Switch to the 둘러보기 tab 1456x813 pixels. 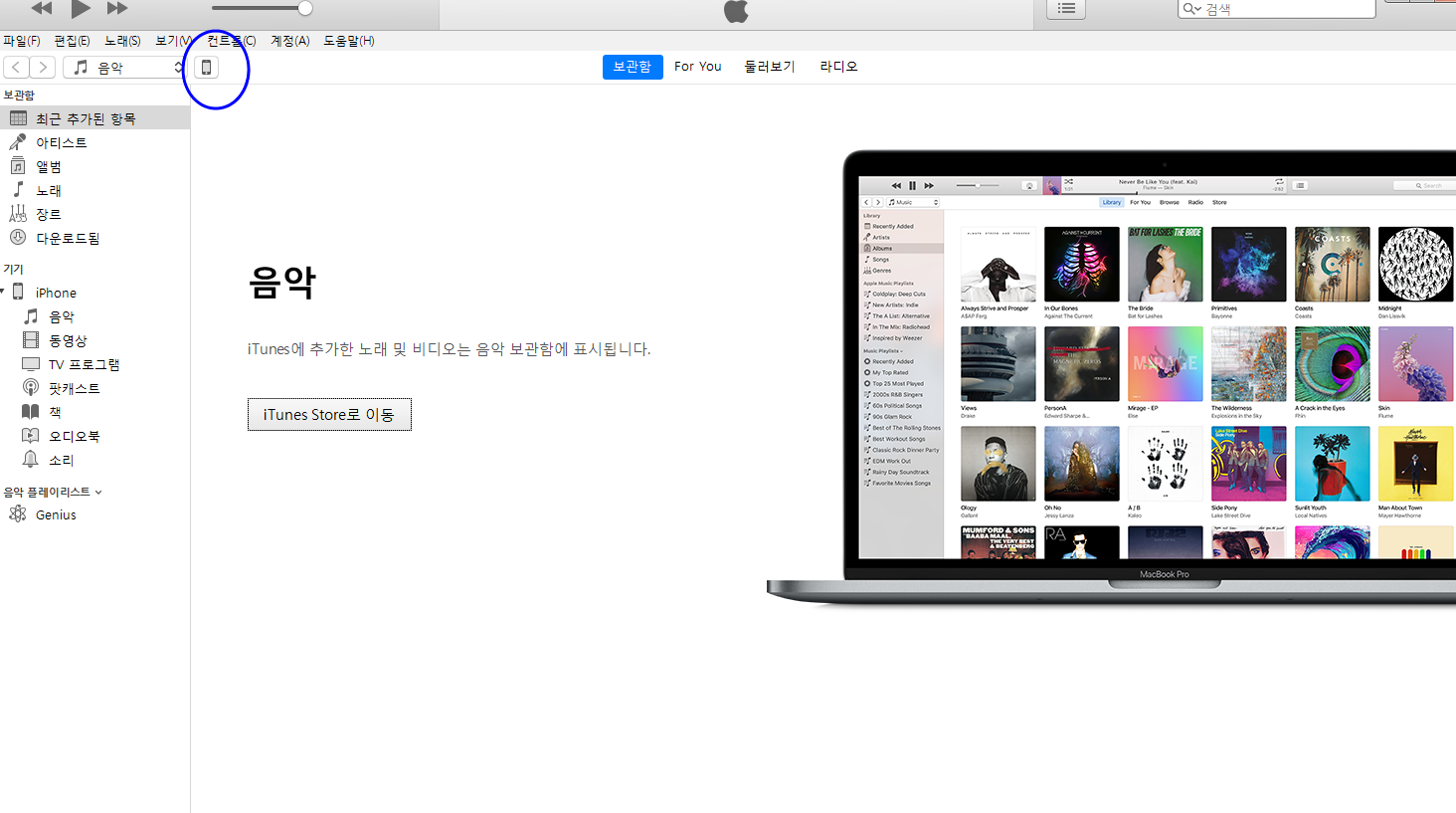point(770,67)
